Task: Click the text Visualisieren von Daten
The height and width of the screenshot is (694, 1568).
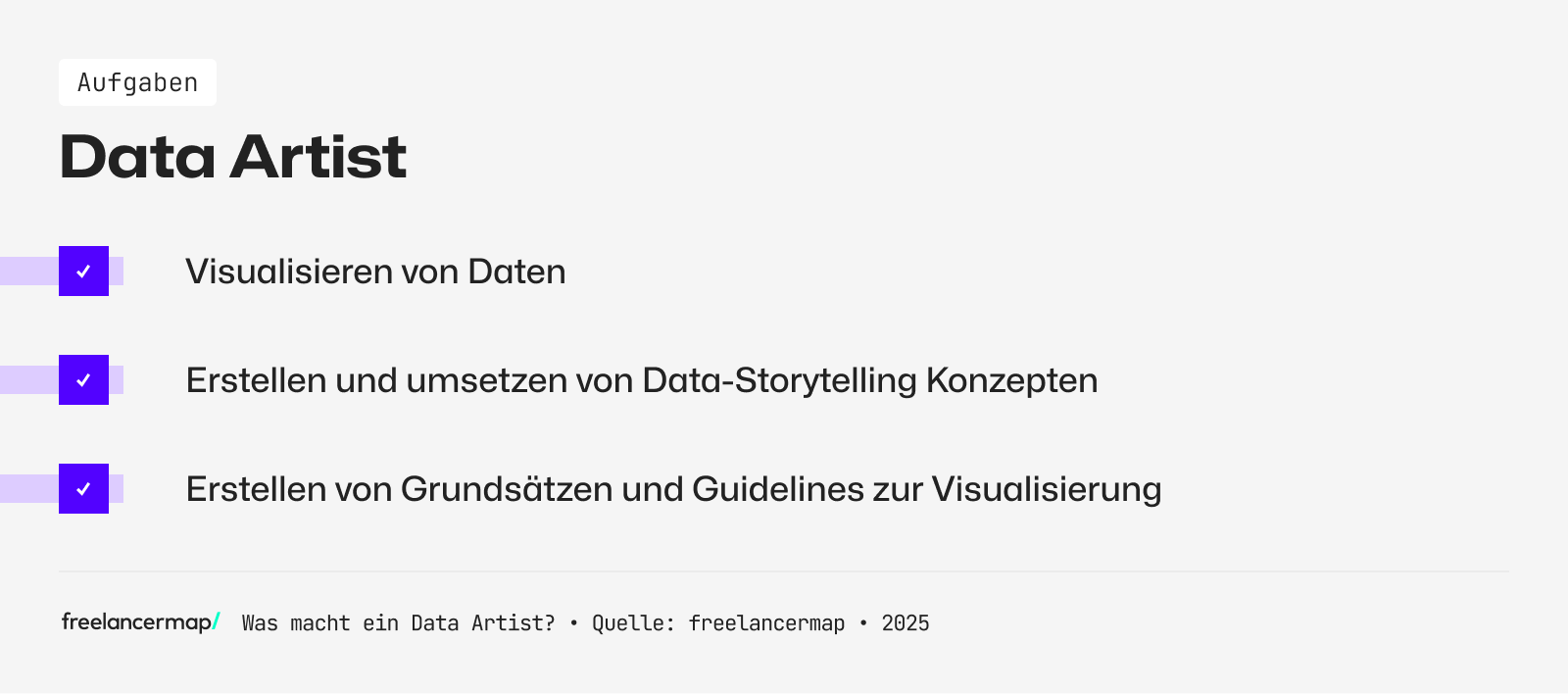Action: click(375, 272)
